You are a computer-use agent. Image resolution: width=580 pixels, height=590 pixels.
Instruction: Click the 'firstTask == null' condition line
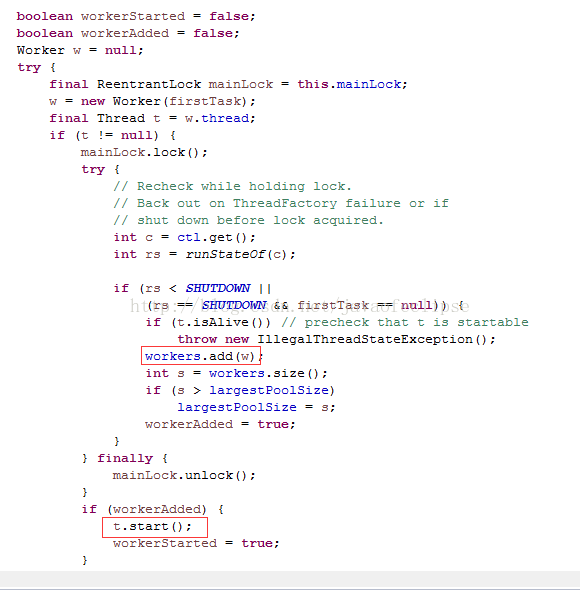(x=304, y=305)
